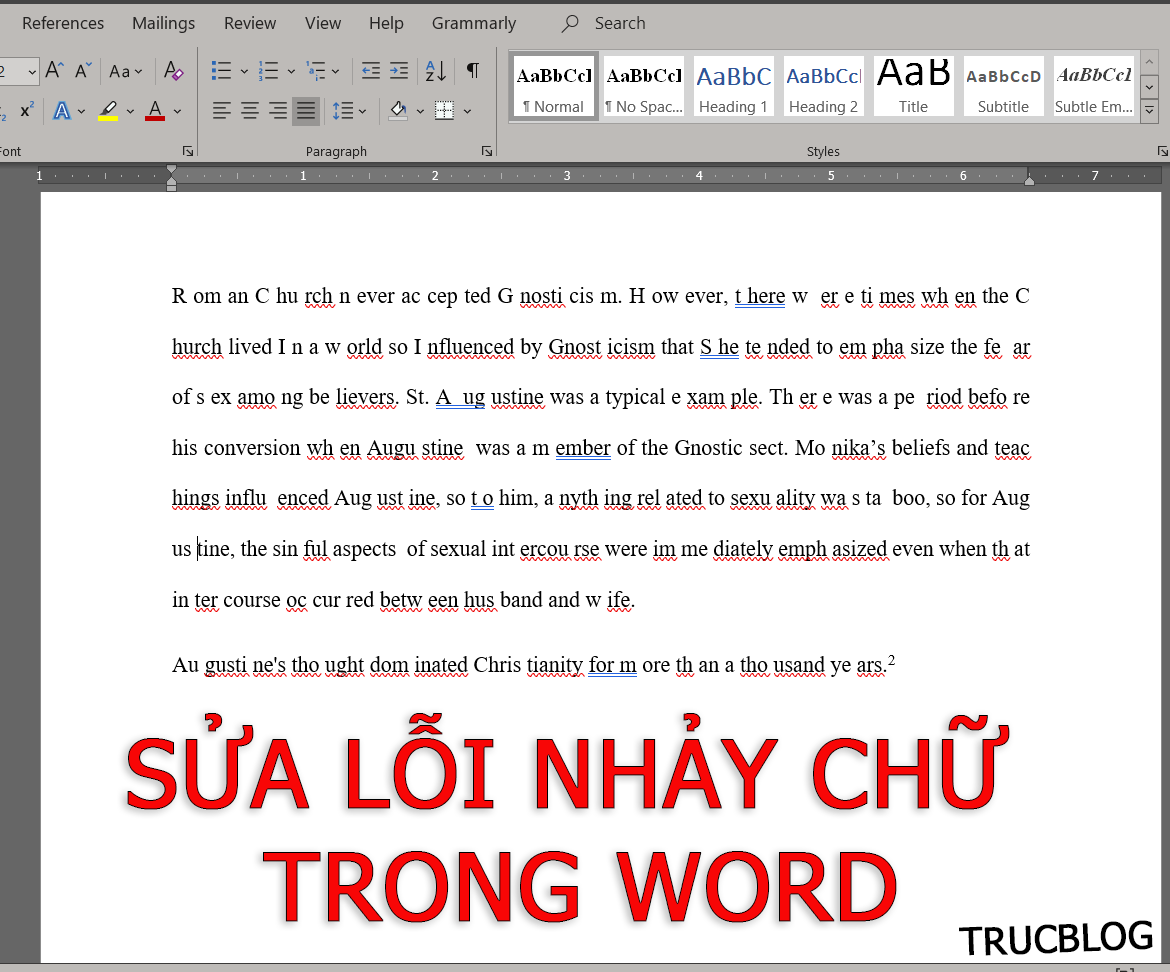Screen dimensions: 1170x972
Task: Switch to the Review tab
Action: [x=250, y=23]
